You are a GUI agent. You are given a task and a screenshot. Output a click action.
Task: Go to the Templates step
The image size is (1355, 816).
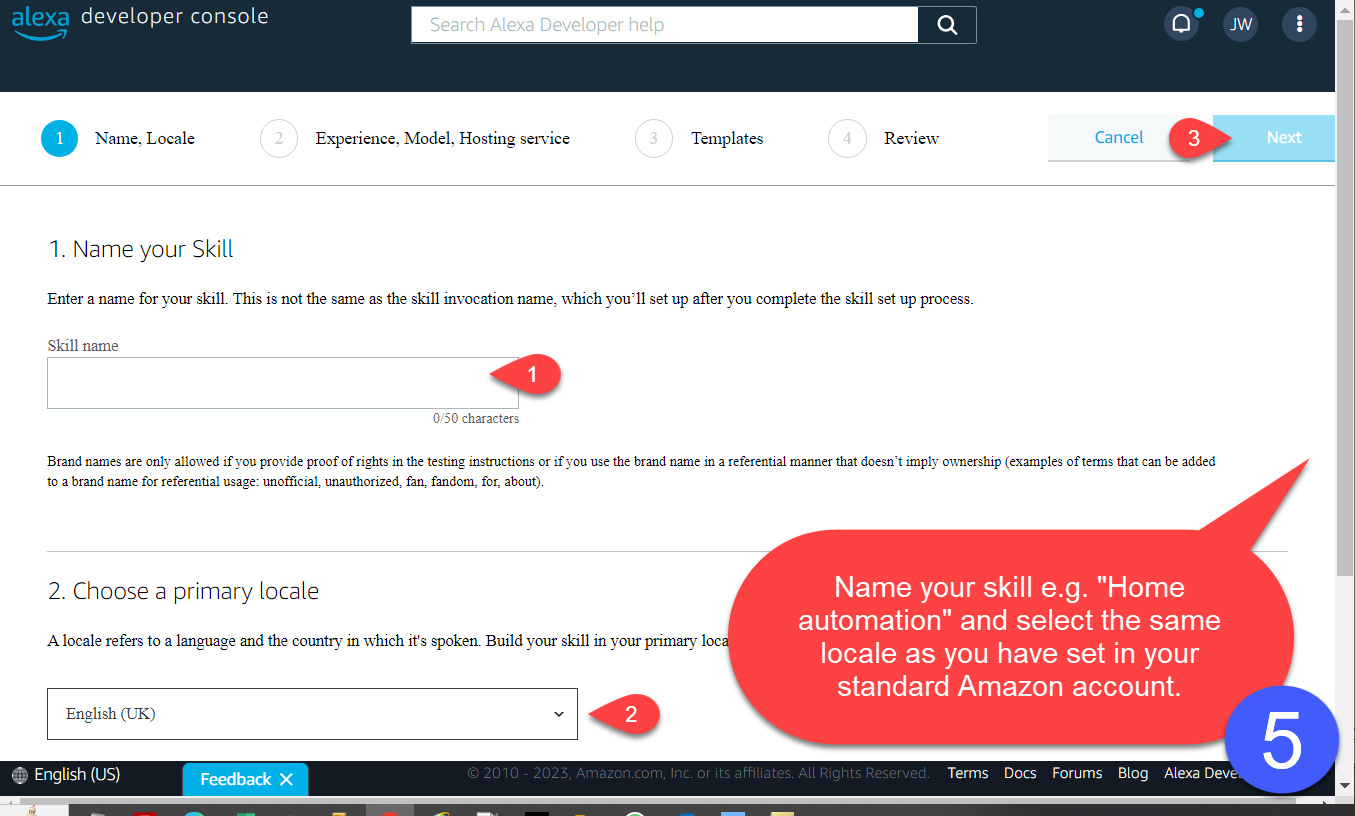(726, 139)
